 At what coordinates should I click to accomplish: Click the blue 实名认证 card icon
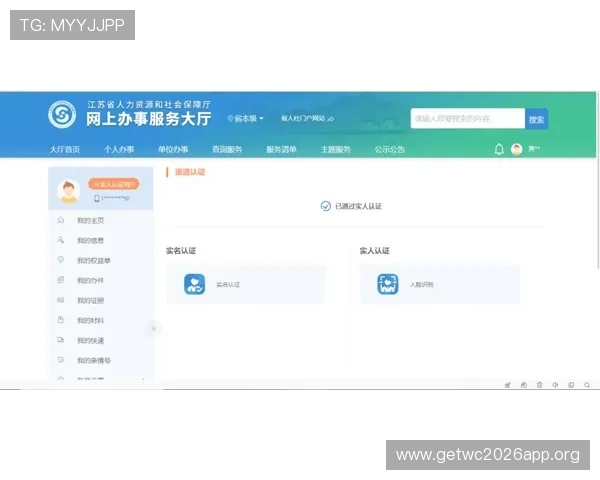(x=194, y=284)
